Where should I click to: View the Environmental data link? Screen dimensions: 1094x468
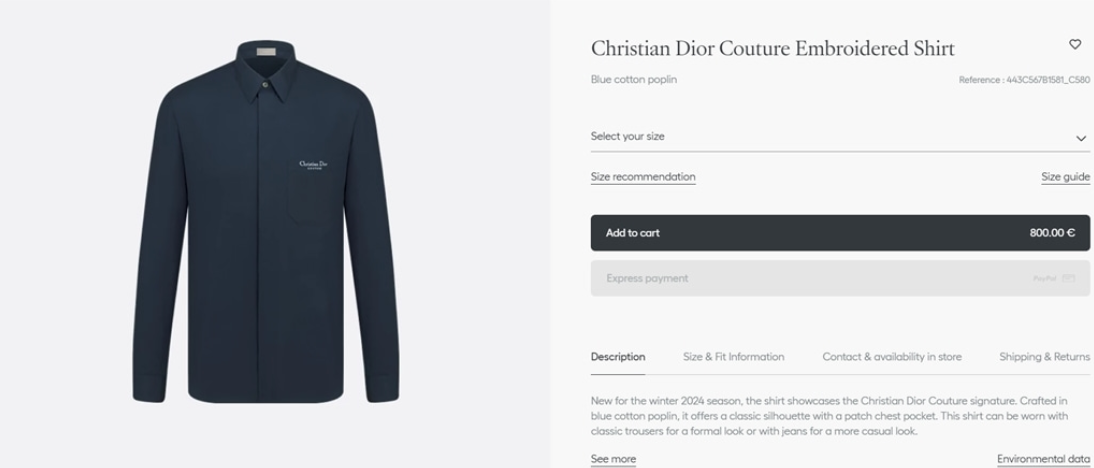point(1043,459)
